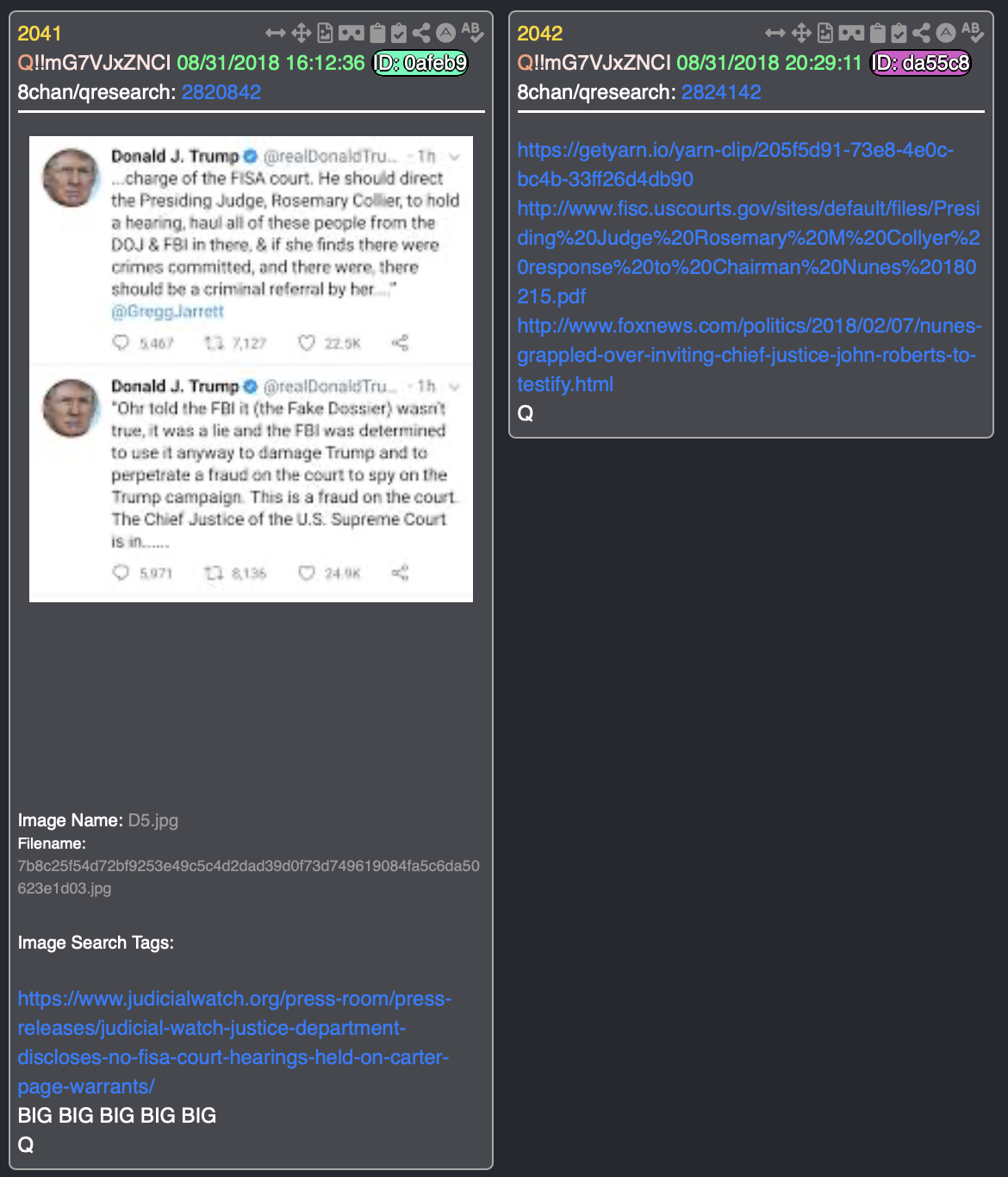Click the clipboard check icon on post 2041
The width and height of the screenshot is (1008, 1177).
tap(398, 33)
